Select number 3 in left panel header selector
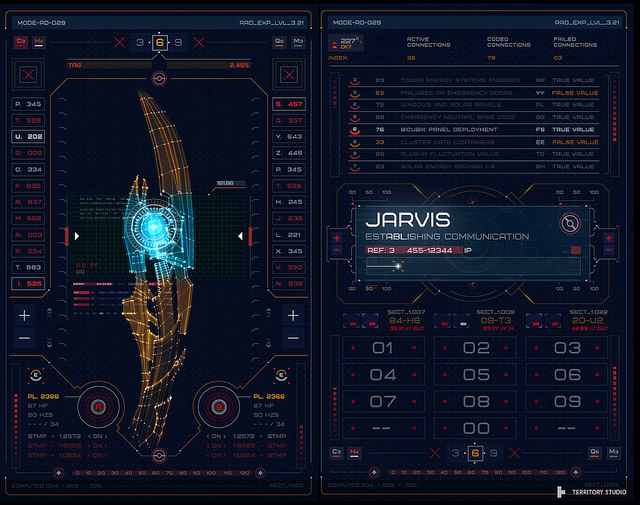640x505 pixels. pyautogui.click(x=140, y=42)
